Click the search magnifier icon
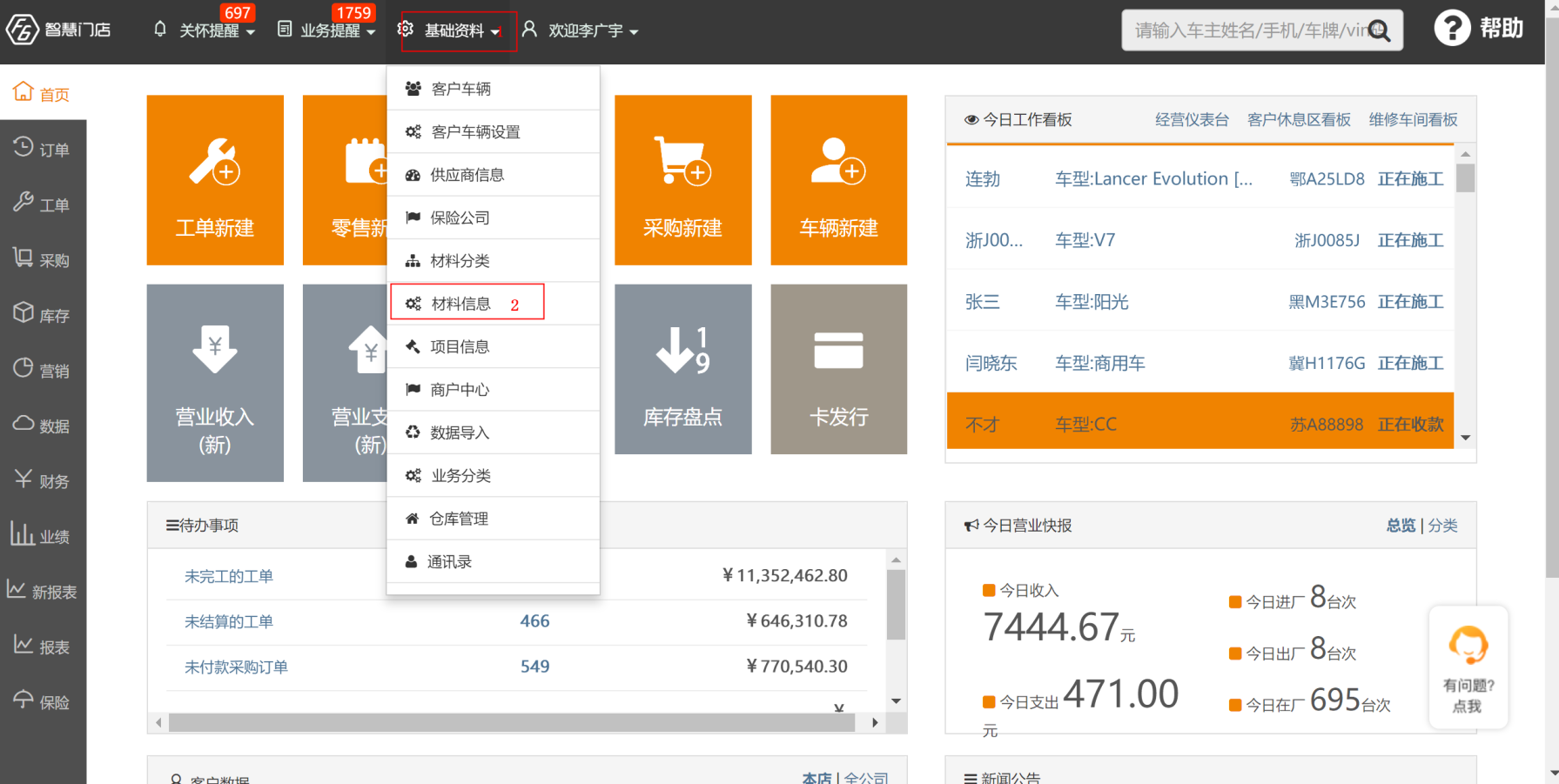 click(x=1379, y=31)
